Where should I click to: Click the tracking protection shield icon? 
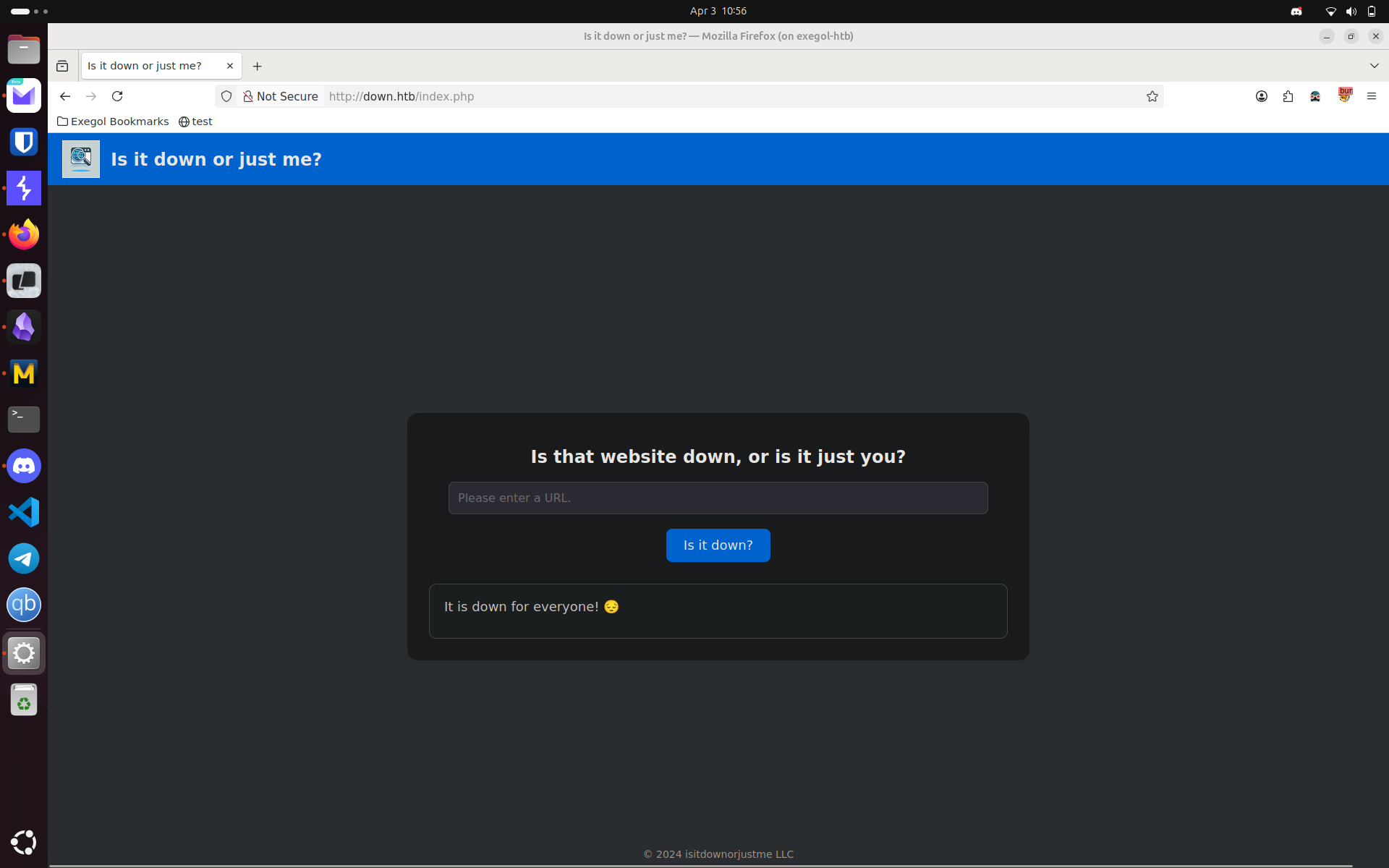tap(226, 96)
